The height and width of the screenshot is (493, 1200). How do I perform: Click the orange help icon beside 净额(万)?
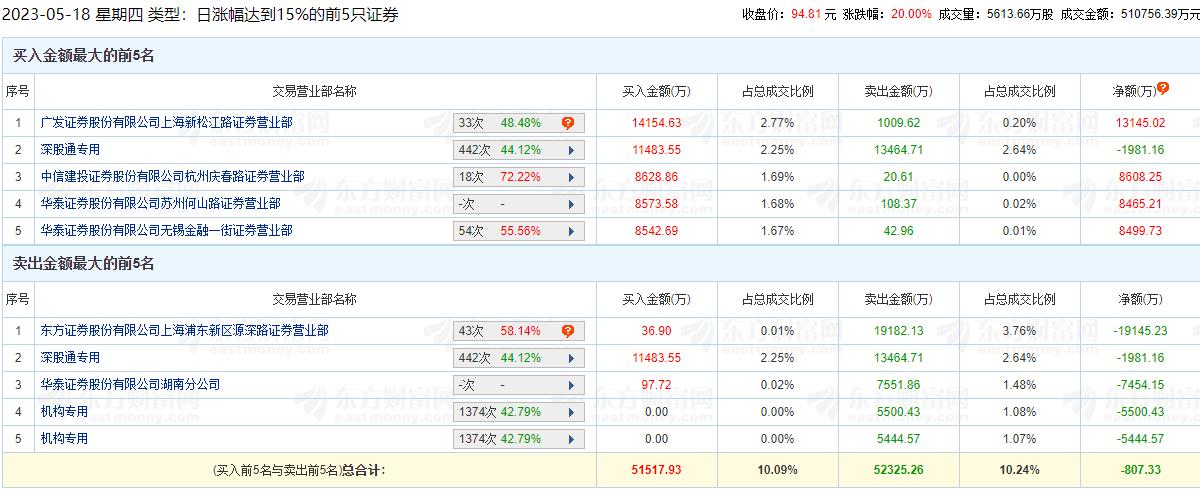tap(1162, 88)
